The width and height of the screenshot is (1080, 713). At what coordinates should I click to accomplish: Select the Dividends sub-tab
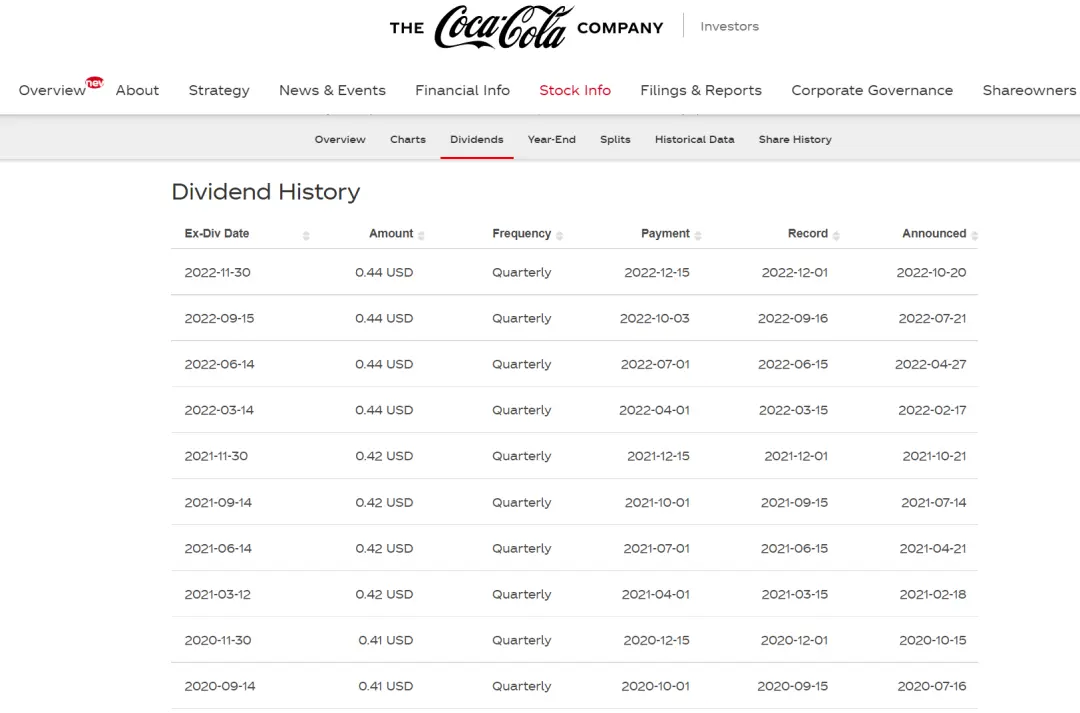coord(477,139)
